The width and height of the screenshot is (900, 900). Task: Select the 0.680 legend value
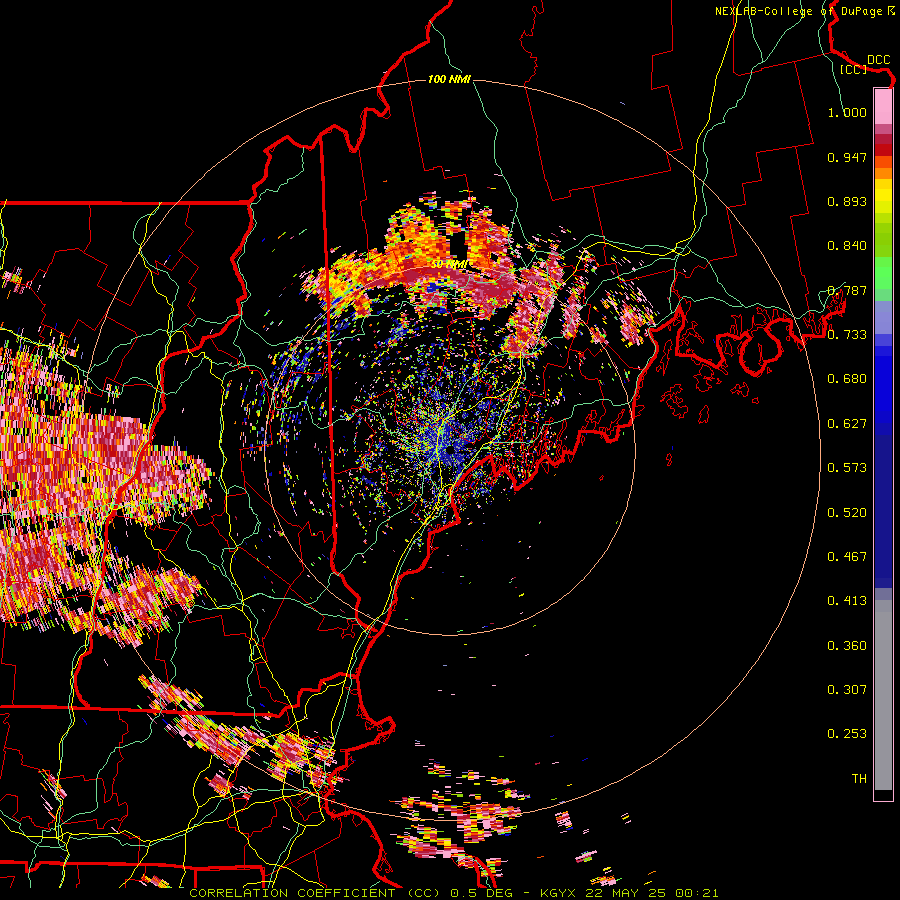847,379
